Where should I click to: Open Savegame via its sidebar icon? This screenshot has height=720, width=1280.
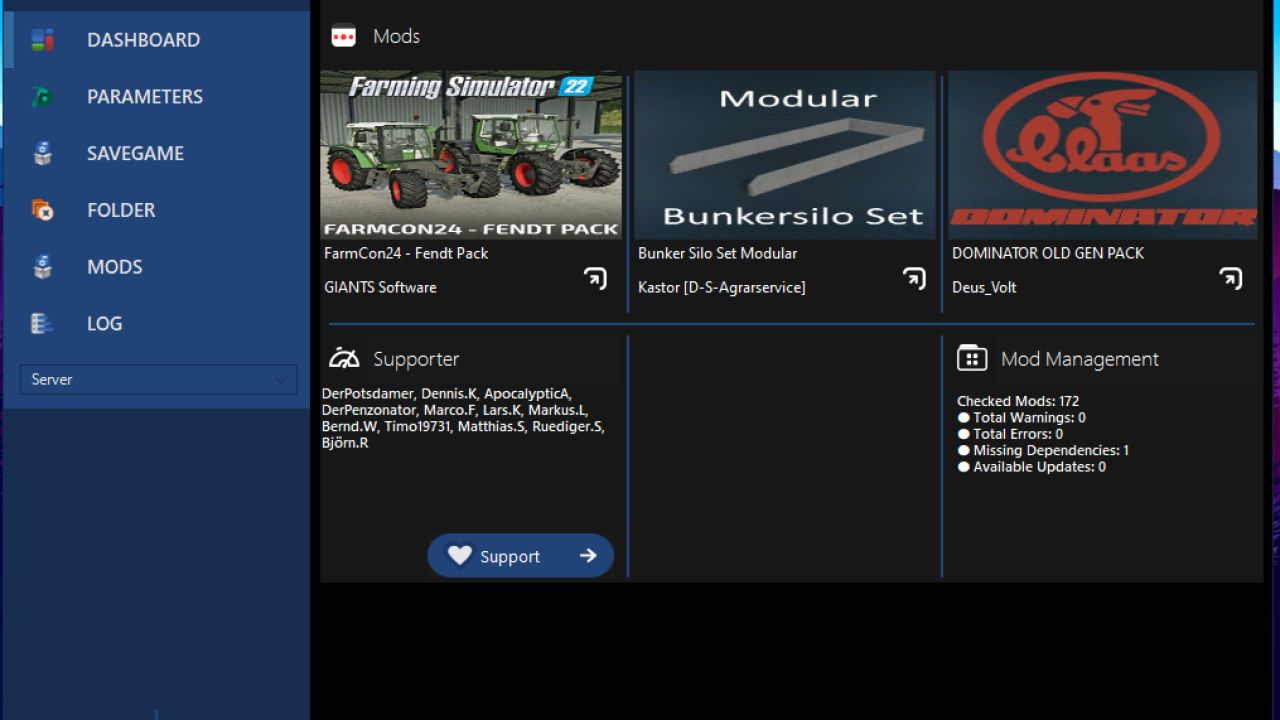point(42,153)
